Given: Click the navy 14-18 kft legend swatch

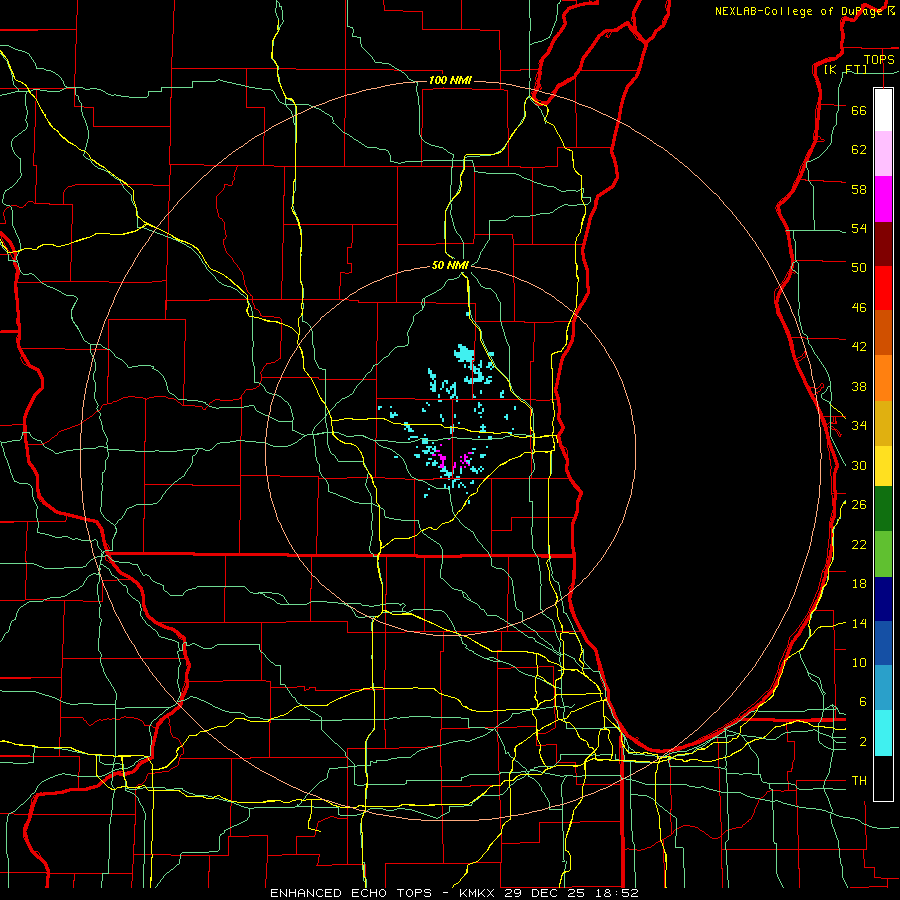Looking at the screenshot, I should [883, 599].
